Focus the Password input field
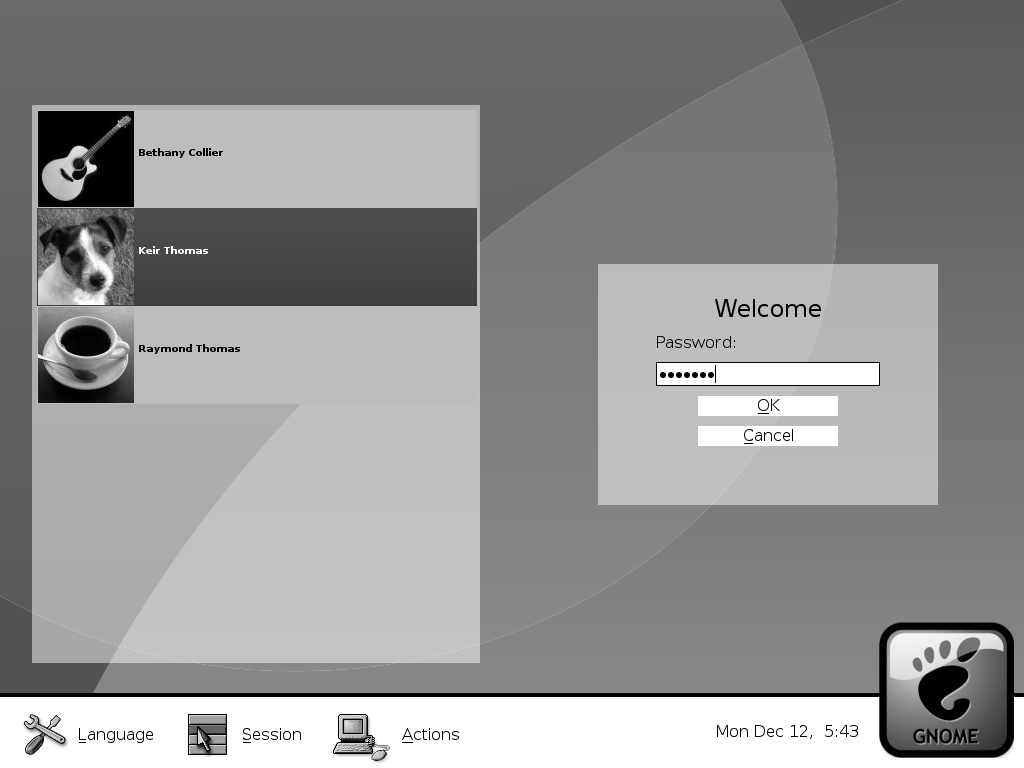This screenshot has width=1024, height=768. tap(767, 374)
